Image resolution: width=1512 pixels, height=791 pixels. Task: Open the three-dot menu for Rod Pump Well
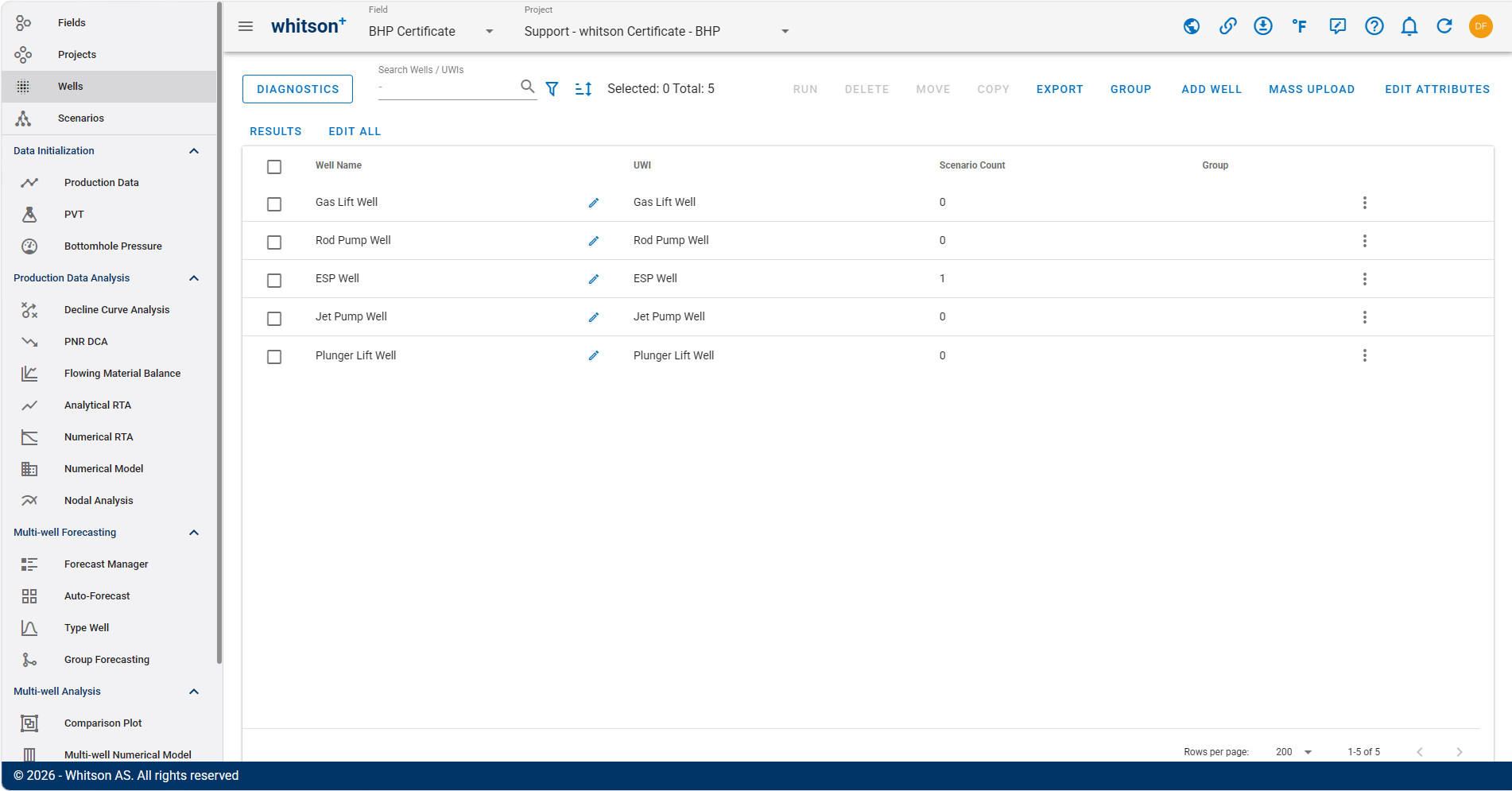tap(1364, 241)
